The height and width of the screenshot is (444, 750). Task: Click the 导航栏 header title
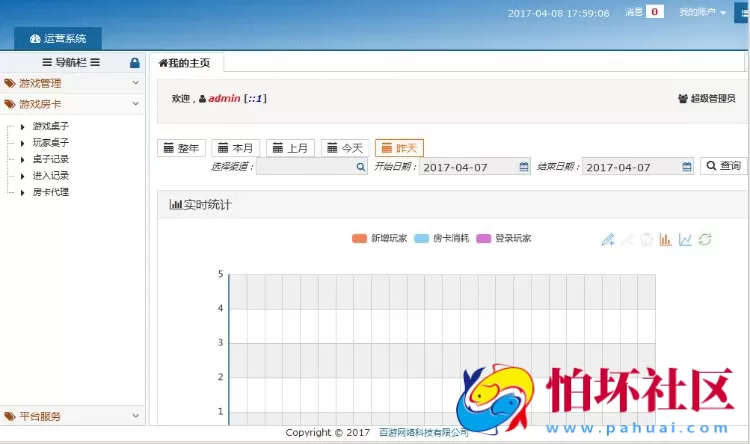pos(71,62)
